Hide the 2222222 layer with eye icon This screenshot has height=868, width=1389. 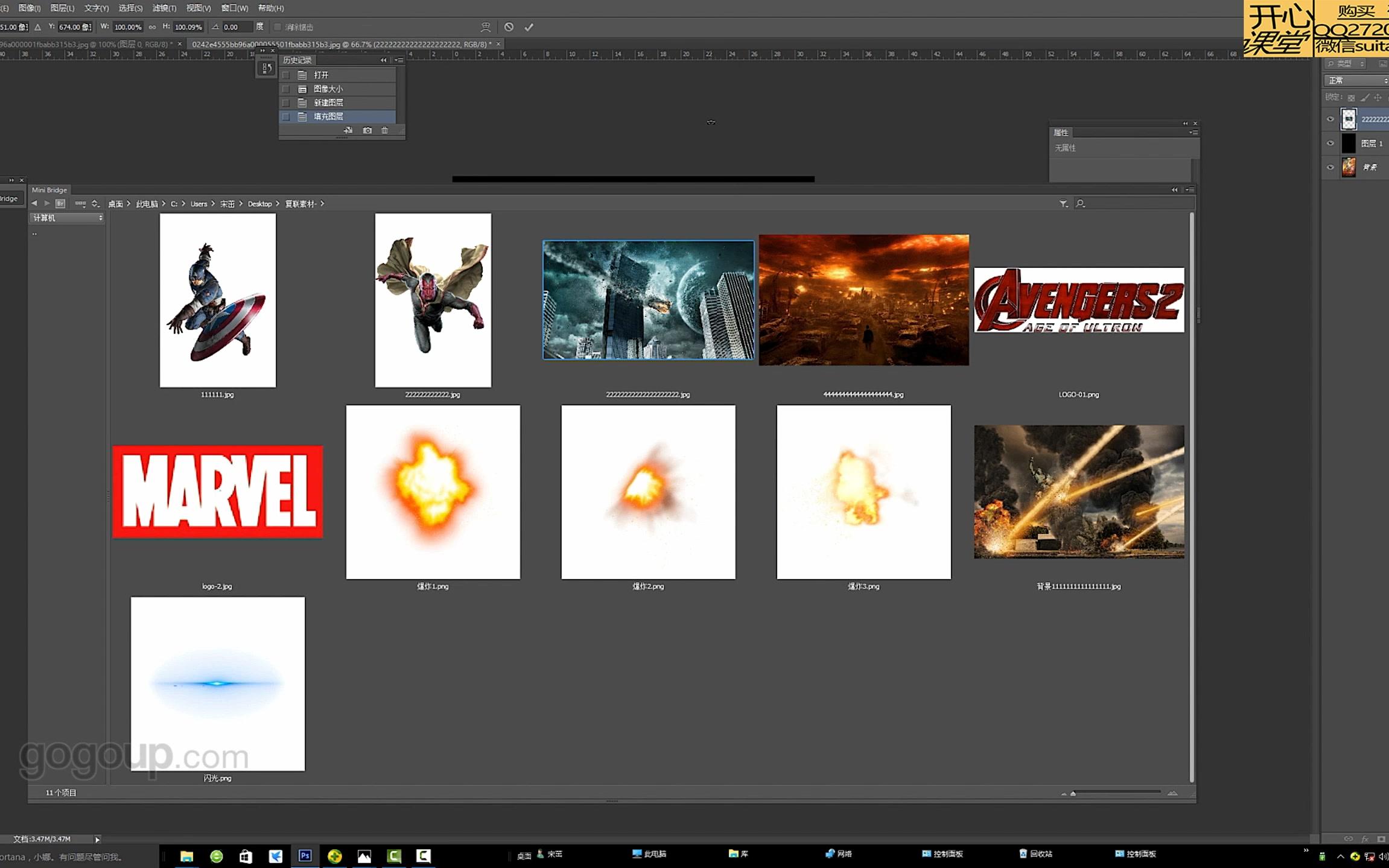[x=1330, y=119]
